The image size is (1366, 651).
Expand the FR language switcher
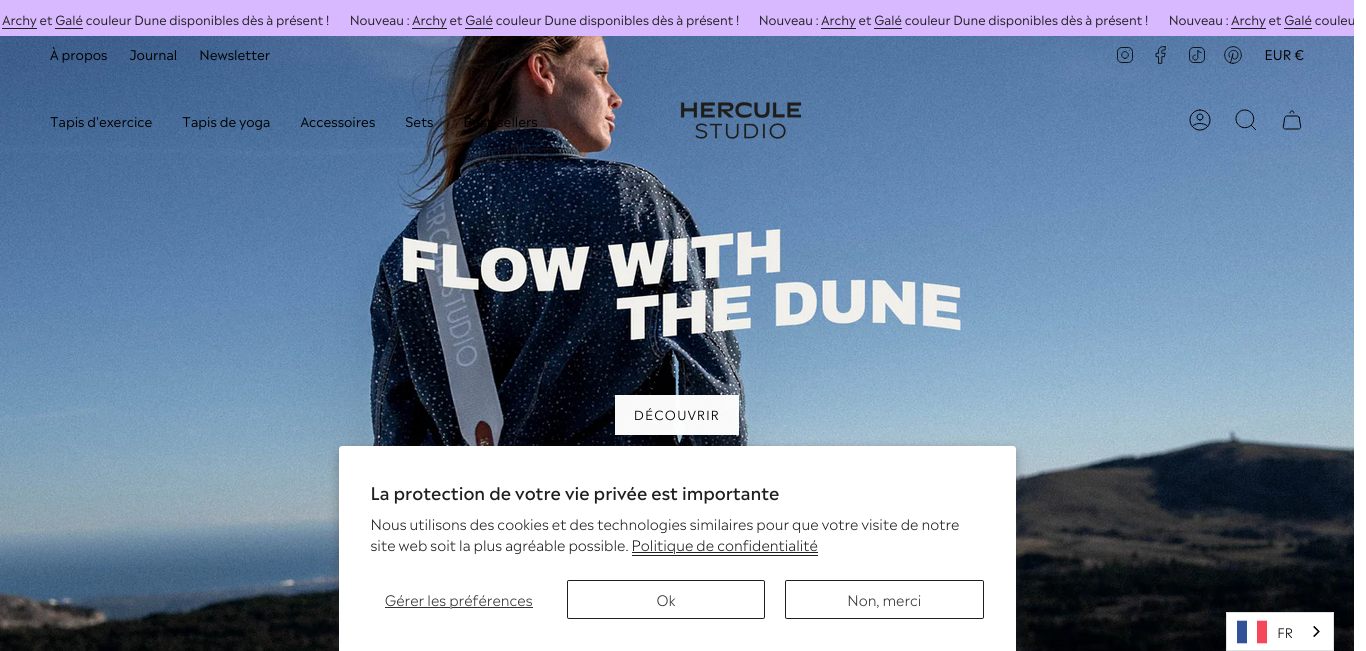pos(1280,632)
